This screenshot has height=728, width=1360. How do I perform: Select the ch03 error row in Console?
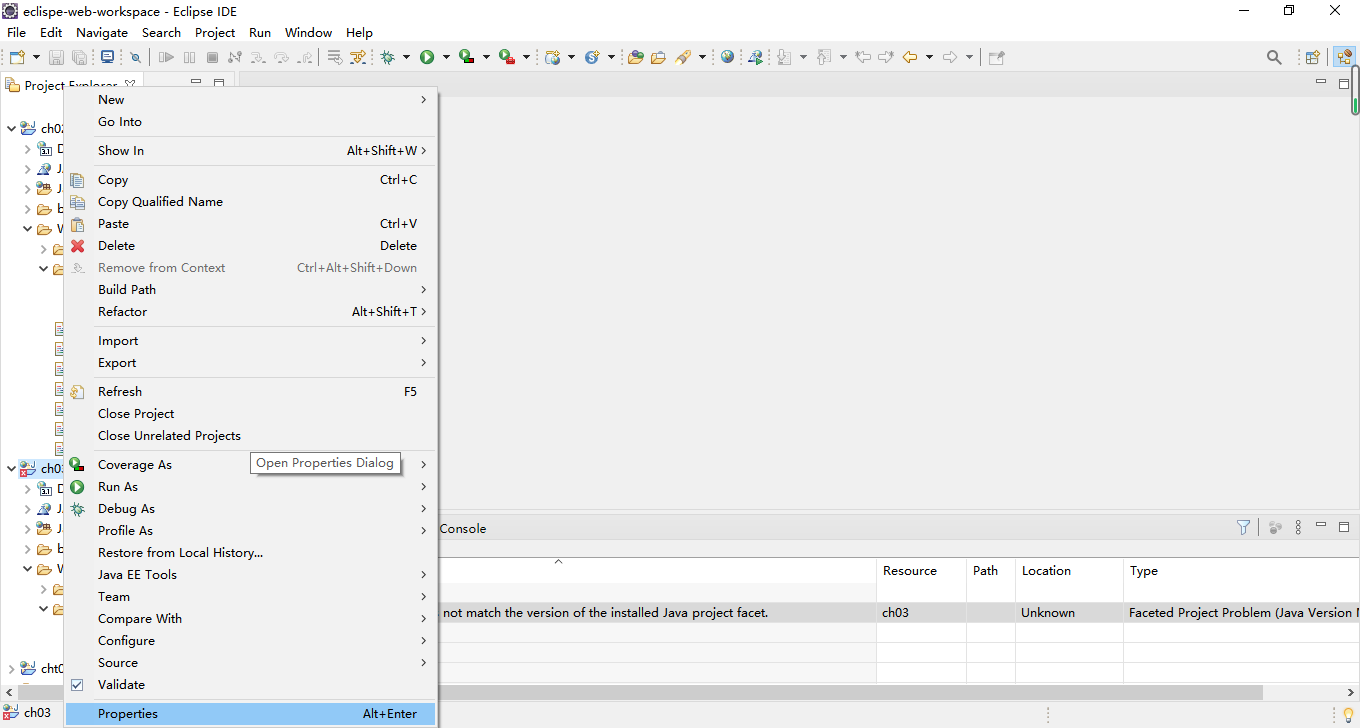[x=700, y=612]
